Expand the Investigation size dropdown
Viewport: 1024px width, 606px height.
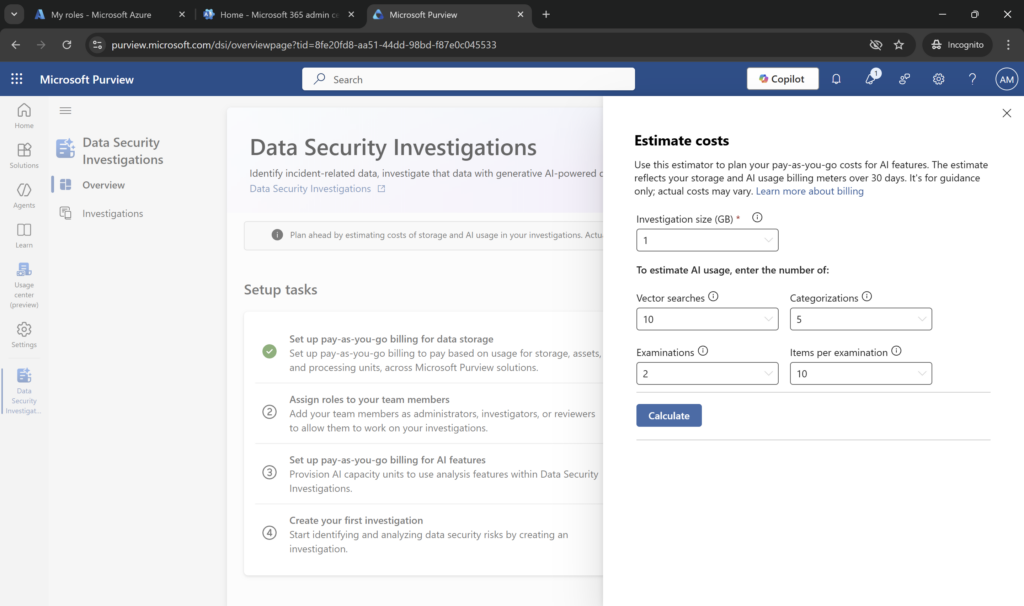pyautogui.click(x=707, y=240)
